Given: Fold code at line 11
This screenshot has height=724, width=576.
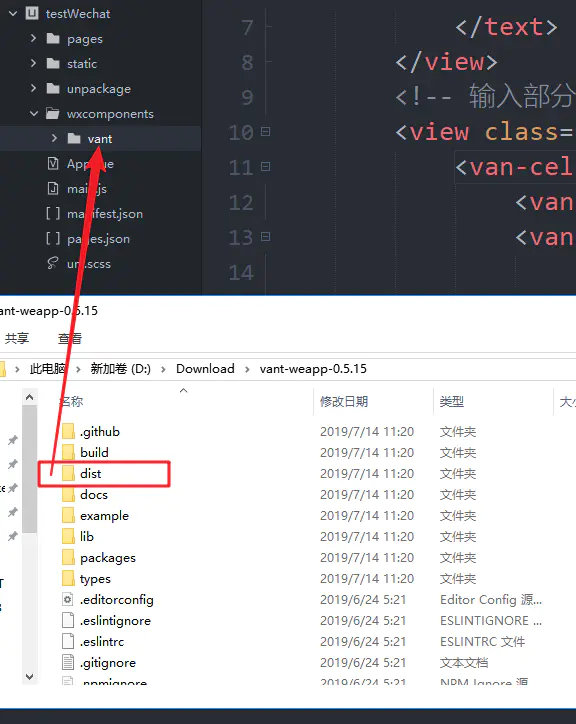Looking at the screenshot, I should pyautogui.click(x=265, y=166).
